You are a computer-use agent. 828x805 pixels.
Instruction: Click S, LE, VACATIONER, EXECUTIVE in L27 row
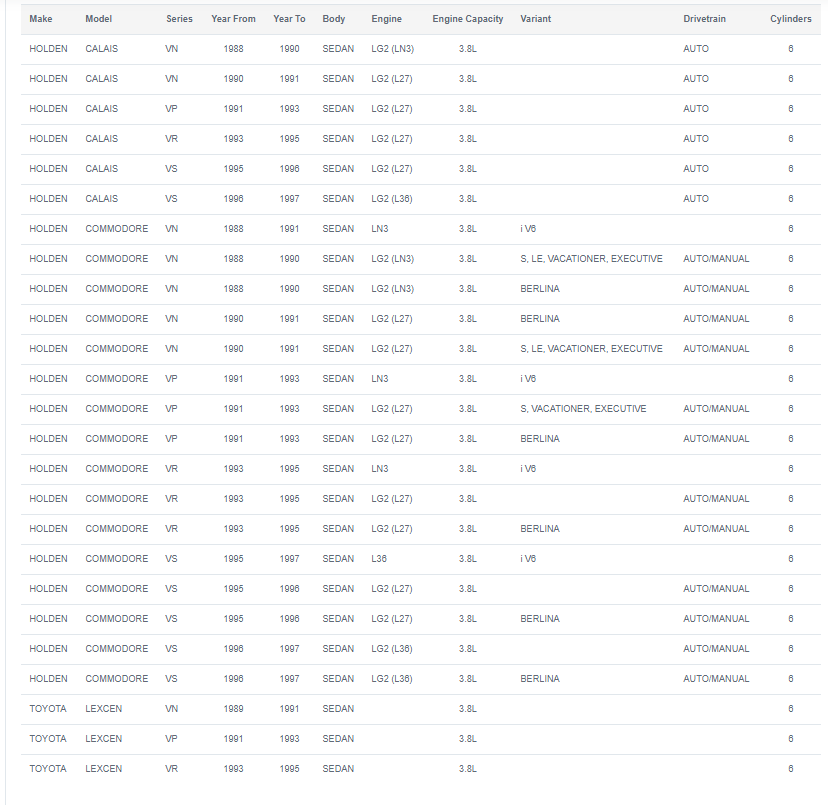pyautogui.click(x=591, y=349)
